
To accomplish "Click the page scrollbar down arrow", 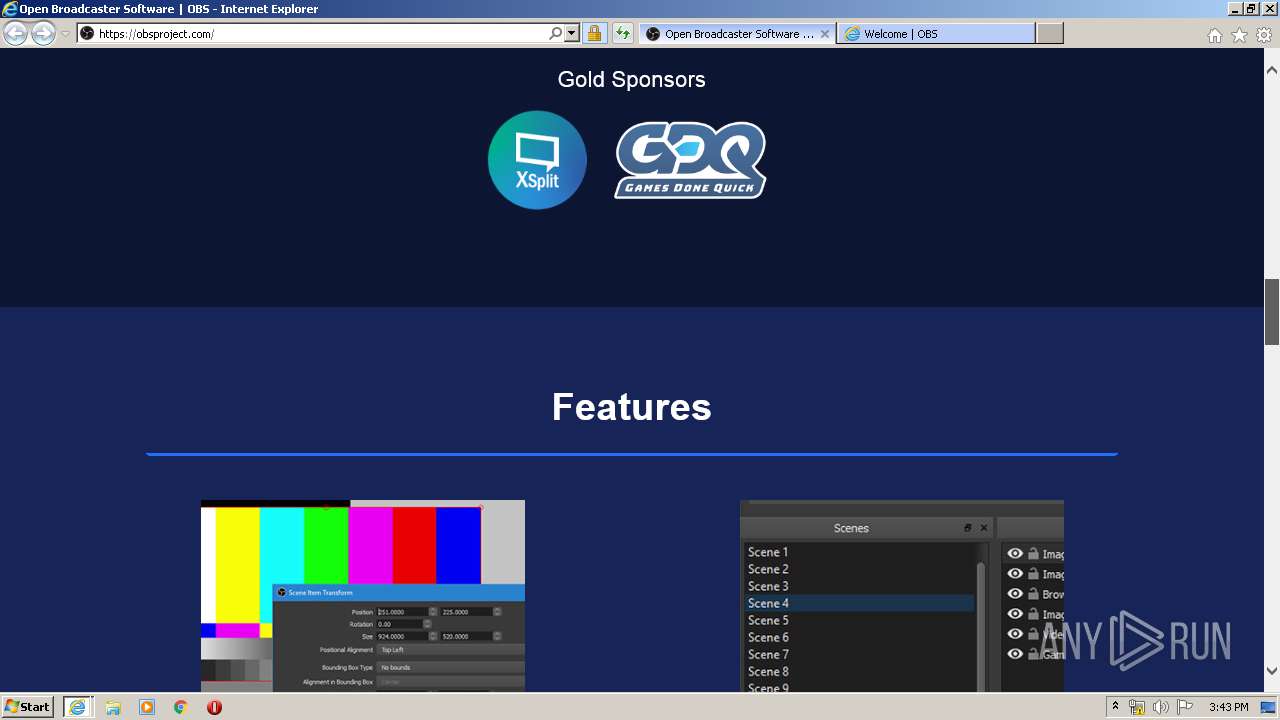I will click(1272, 671).
